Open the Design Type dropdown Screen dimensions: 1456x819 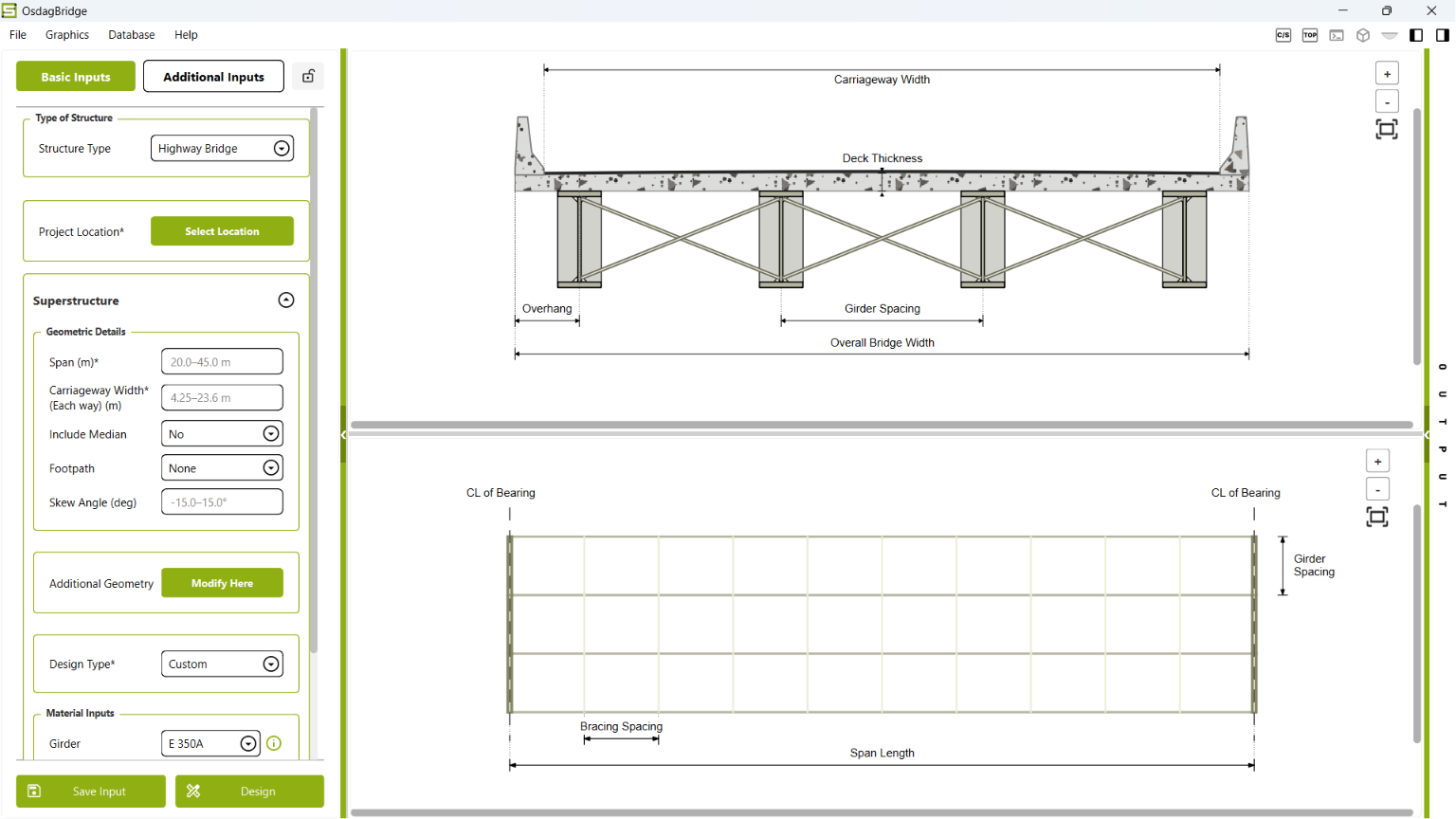coord(222,664)
